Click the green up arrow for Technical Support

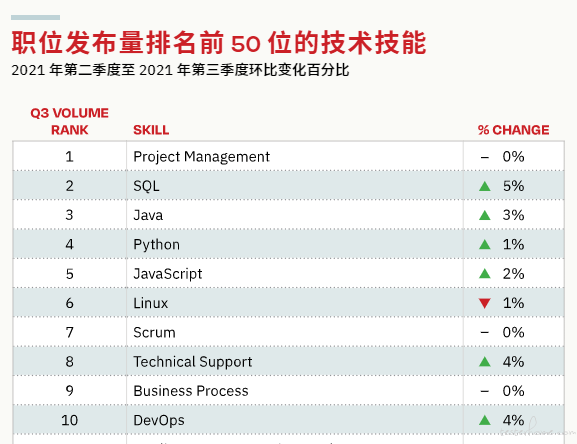coord(485,362)
